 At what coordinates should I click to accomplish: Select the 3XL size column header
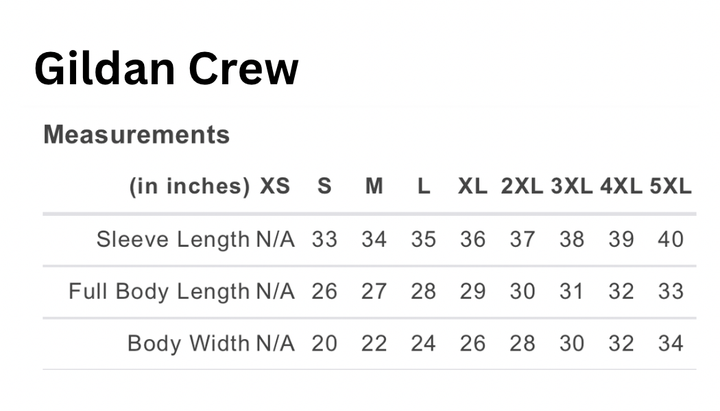pyautogui.click(x=572, y=187)
